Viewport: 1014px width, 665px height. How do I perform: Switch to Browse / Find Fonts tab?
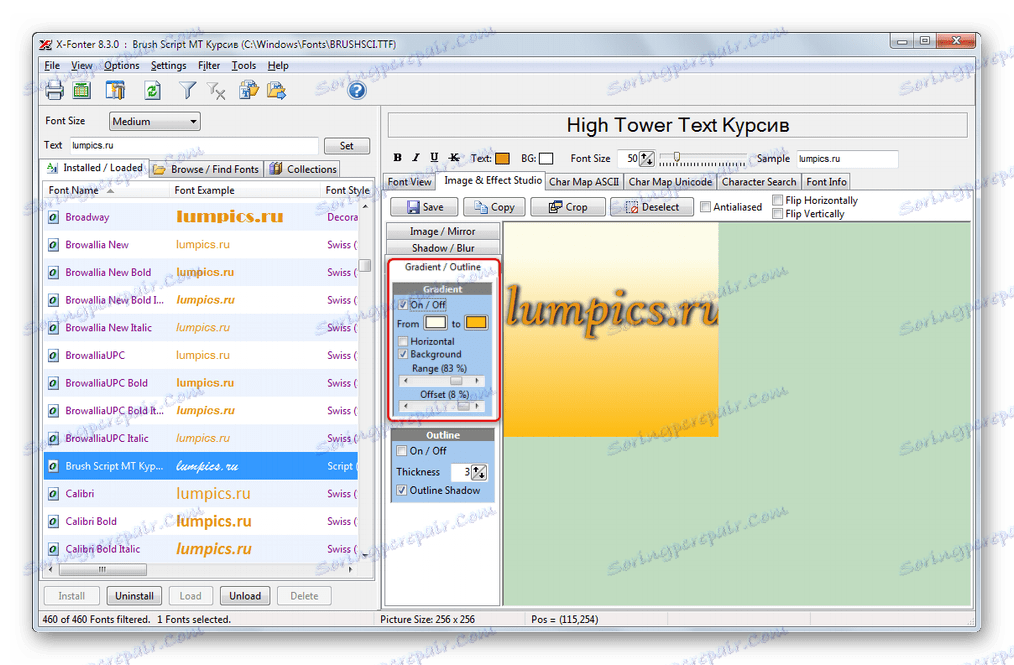point(207,169)
